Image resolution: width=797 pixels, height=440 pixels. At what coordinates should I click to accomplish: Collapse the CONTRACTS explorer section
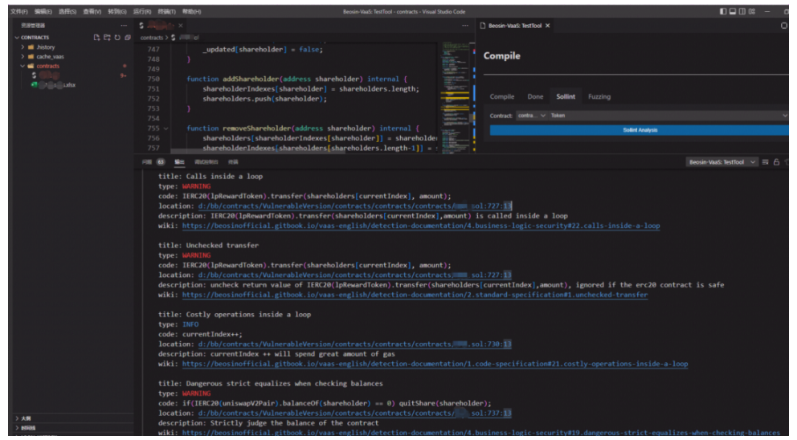pyautogui.click(x=17, y=38)
